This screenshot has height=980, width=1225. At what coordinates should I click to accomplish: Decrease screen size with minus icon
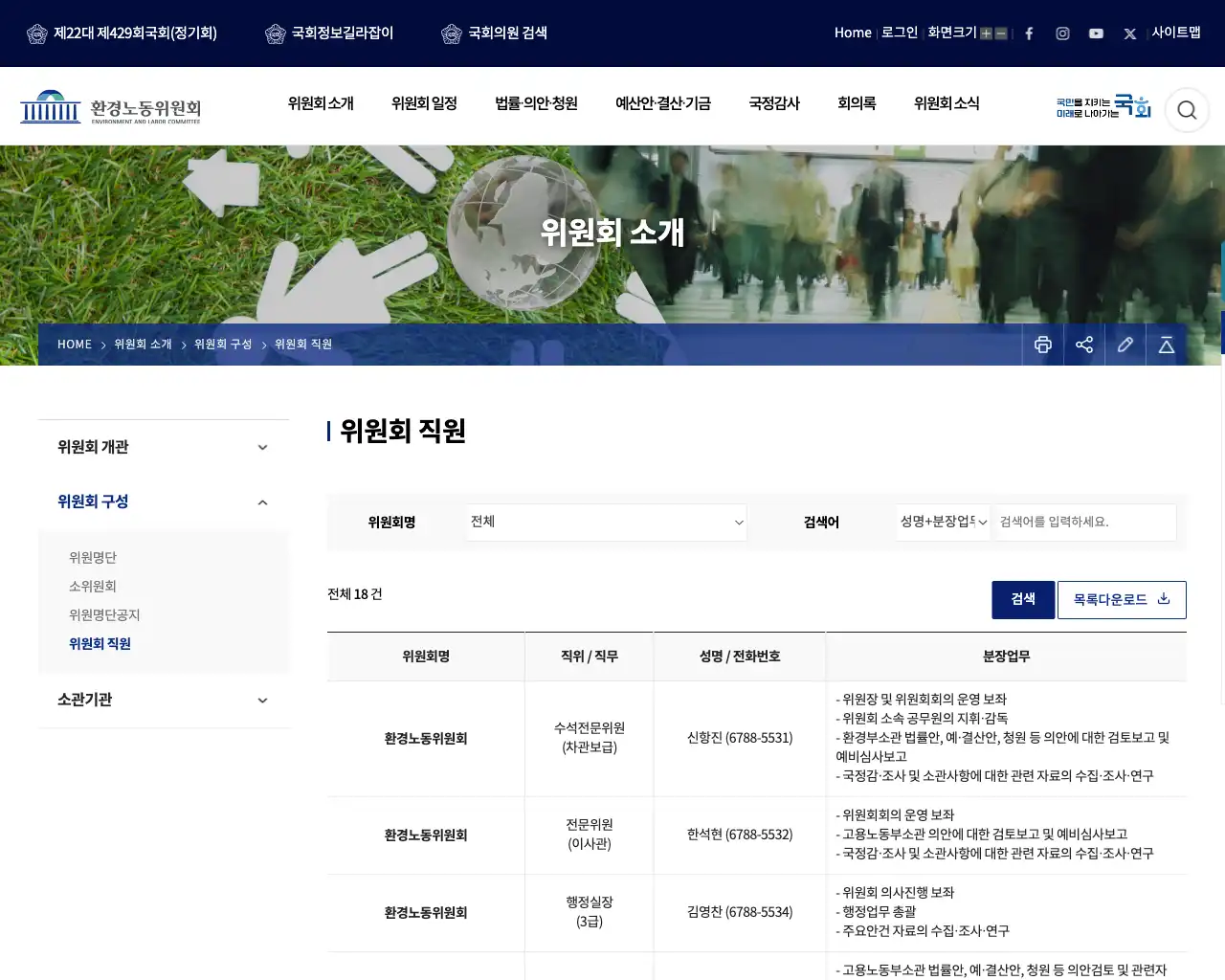(x=1001, y=33)
